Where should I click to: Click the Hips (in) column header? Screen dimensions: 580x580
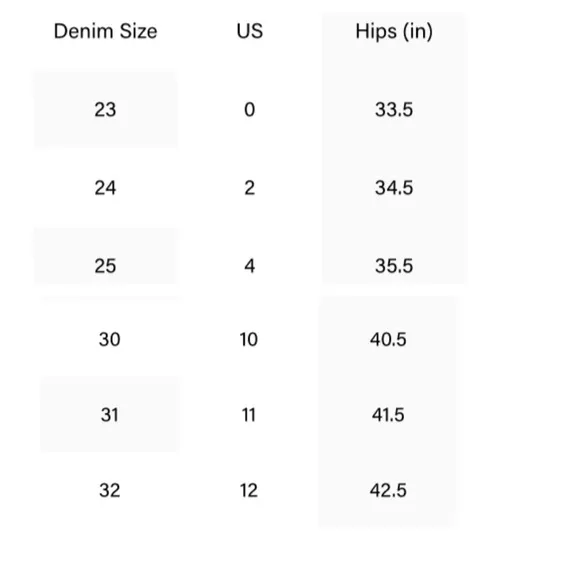click(394, 32)
